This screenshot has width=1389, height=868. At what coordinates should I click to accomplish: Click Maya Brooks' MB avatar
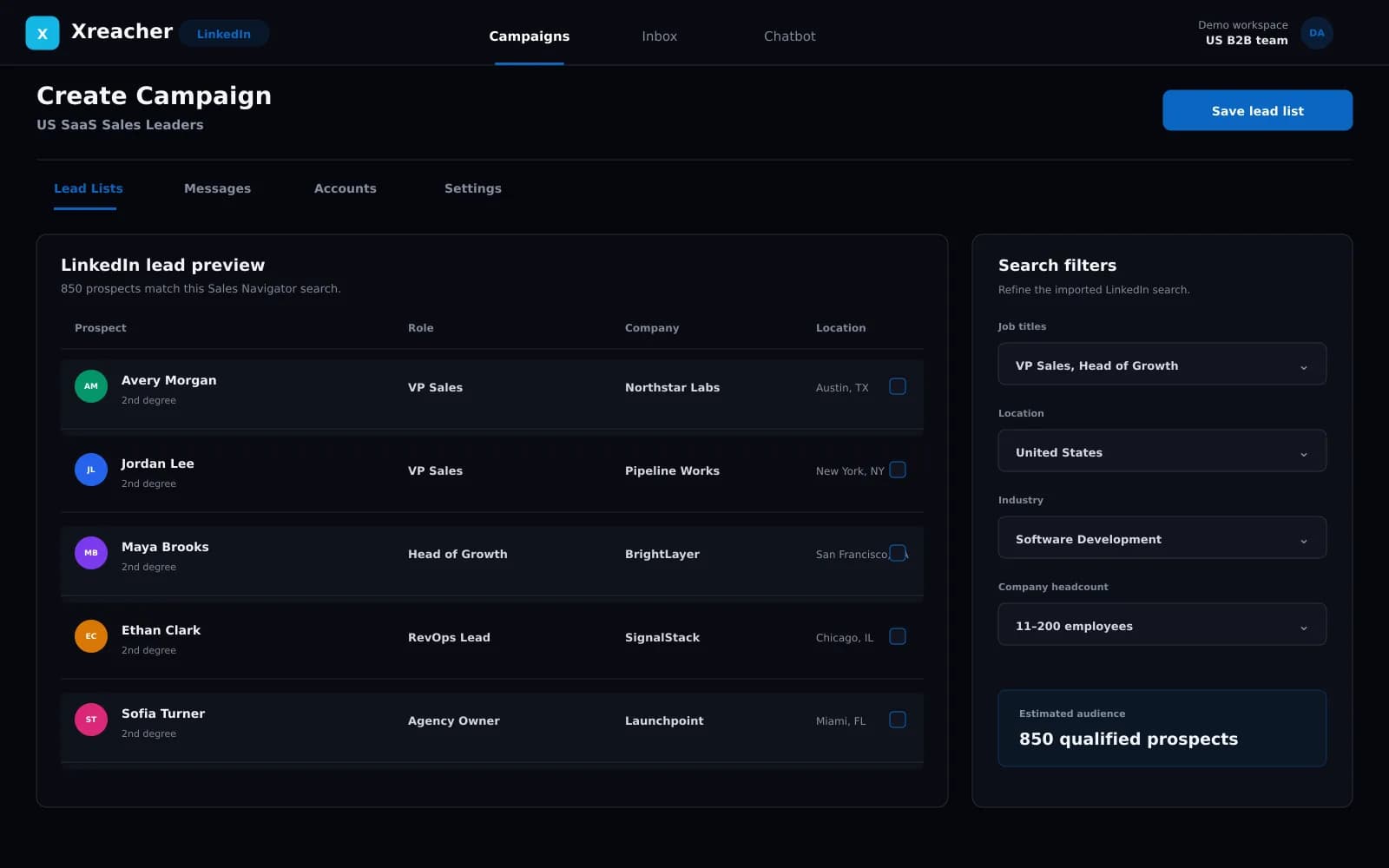tap(91, 553)
